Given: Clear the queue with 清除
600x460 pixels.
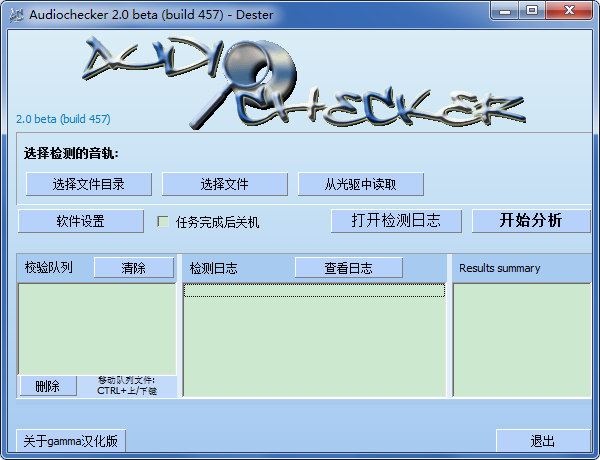Looking at the screenshot, I should (134, 268).
